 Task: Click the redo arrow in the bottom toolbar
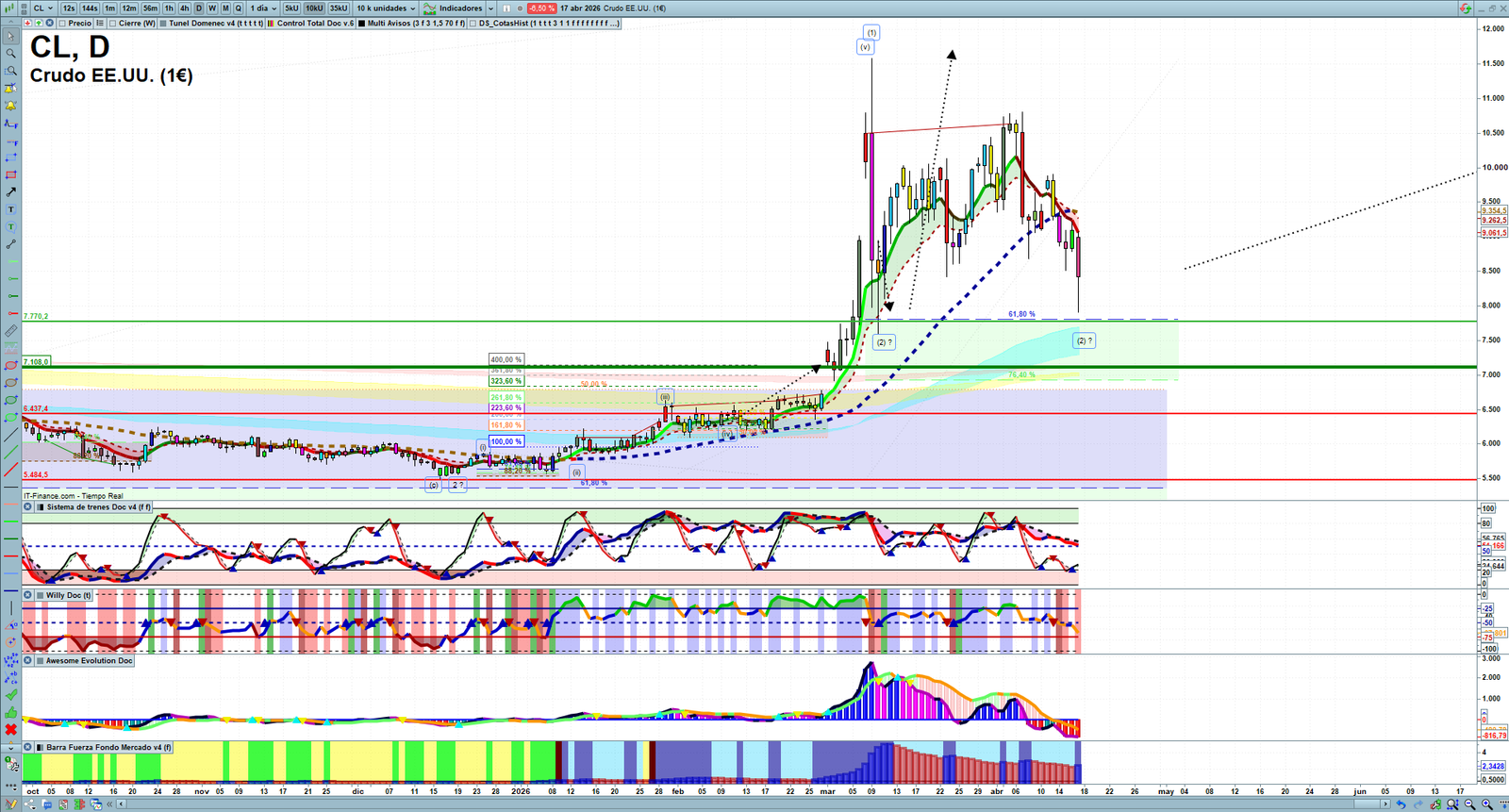1418,804
